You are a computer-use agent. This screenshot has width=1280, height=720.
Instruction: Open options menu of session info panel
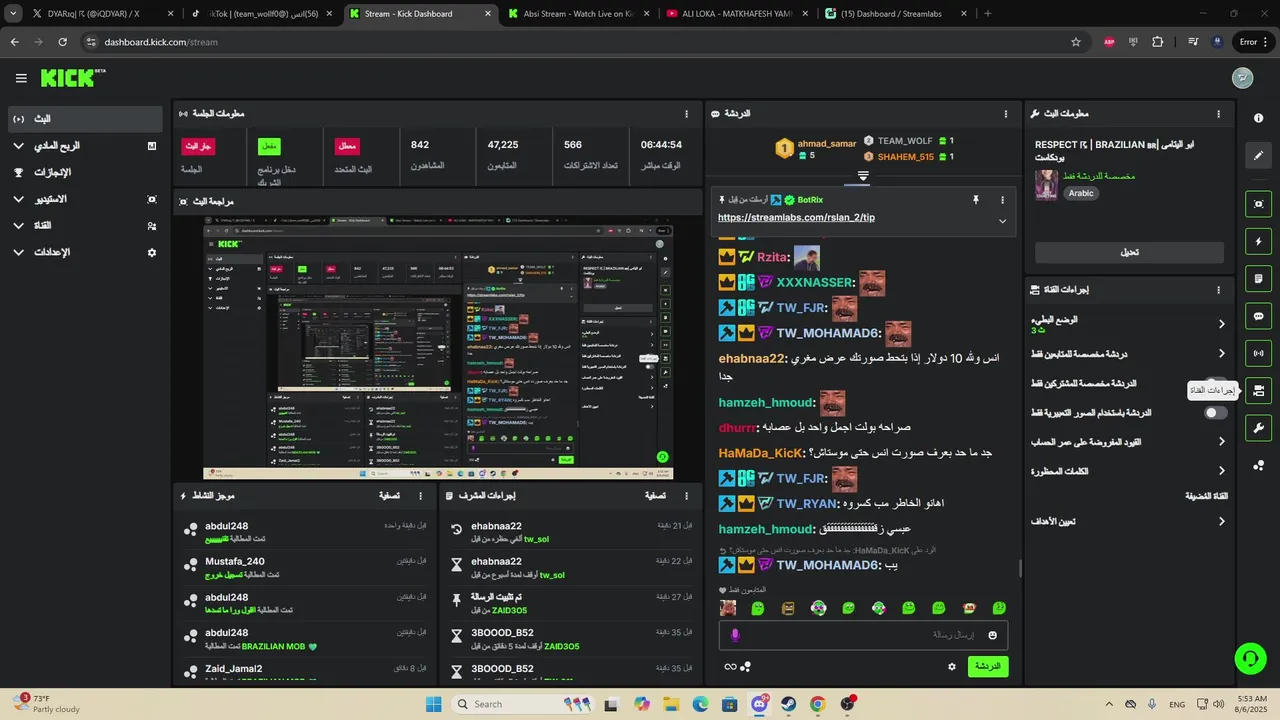686,114
